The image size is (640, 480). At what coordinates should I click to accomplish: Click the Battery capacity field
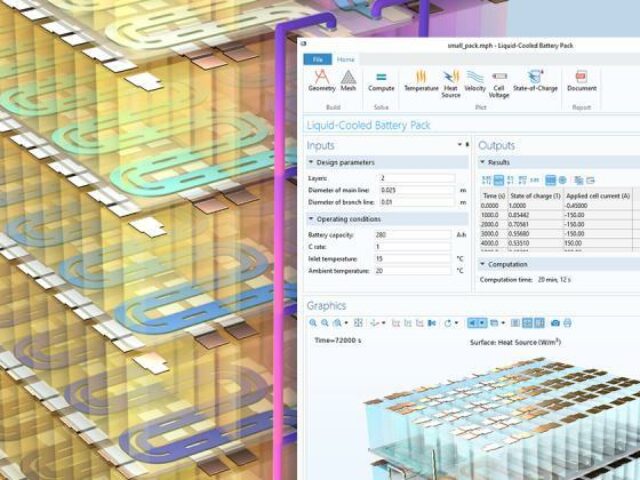pos(413,235)
